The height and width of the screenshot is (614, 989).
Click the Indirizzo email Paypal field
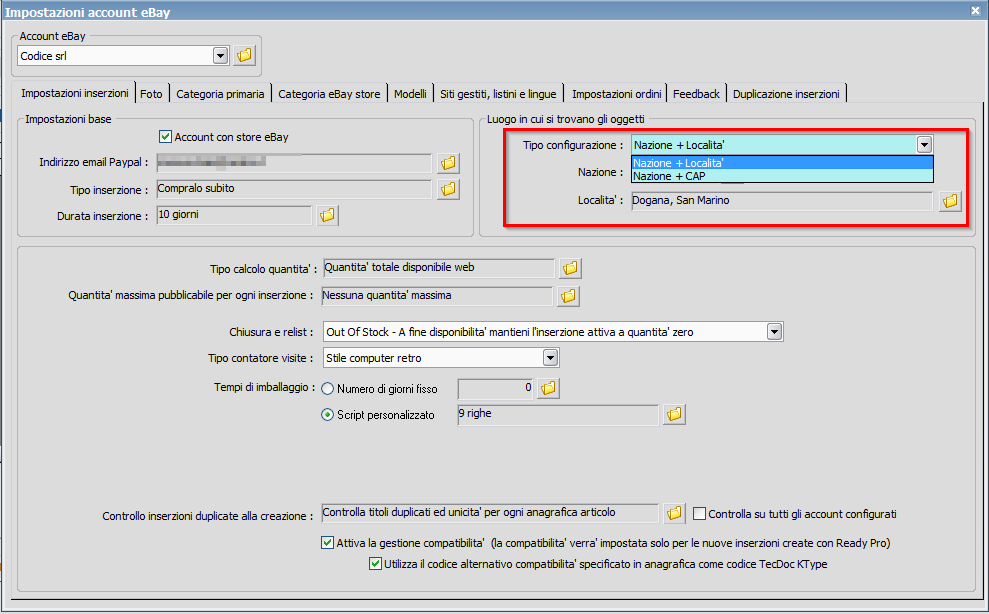(294, 163)
